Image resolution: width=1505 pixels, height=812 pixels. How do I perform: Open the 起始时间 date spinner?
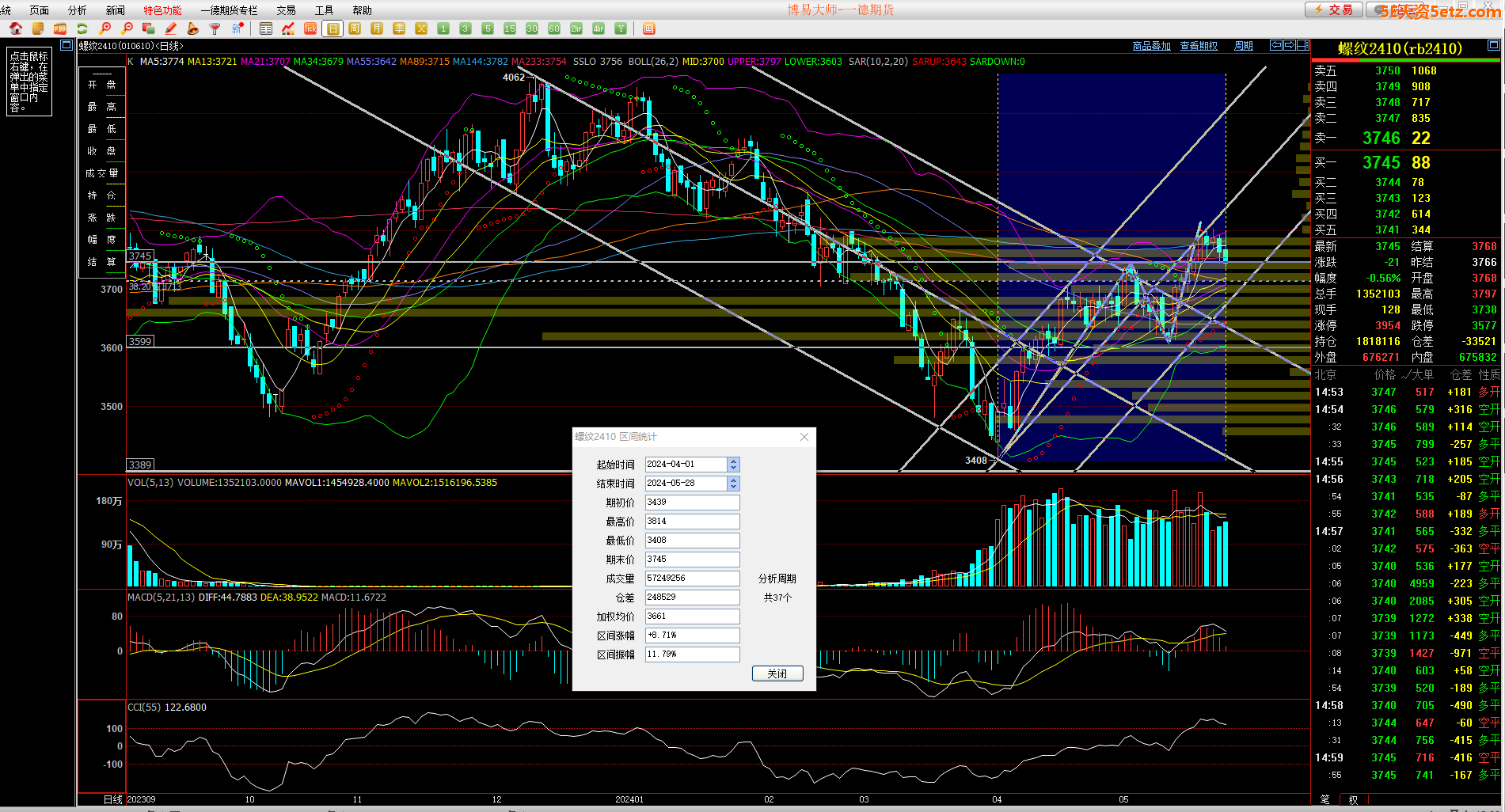click(733, 465)
